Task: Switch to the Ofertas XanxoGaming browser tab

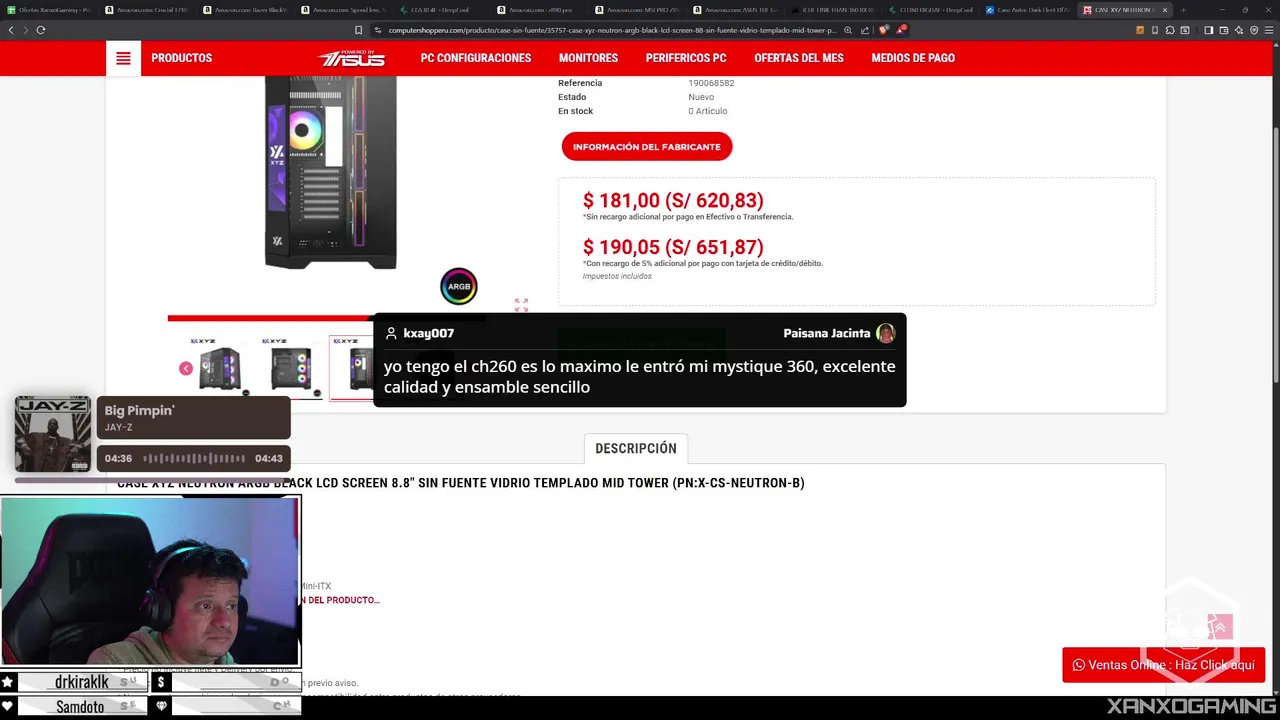Action: [x=50, y=10]
